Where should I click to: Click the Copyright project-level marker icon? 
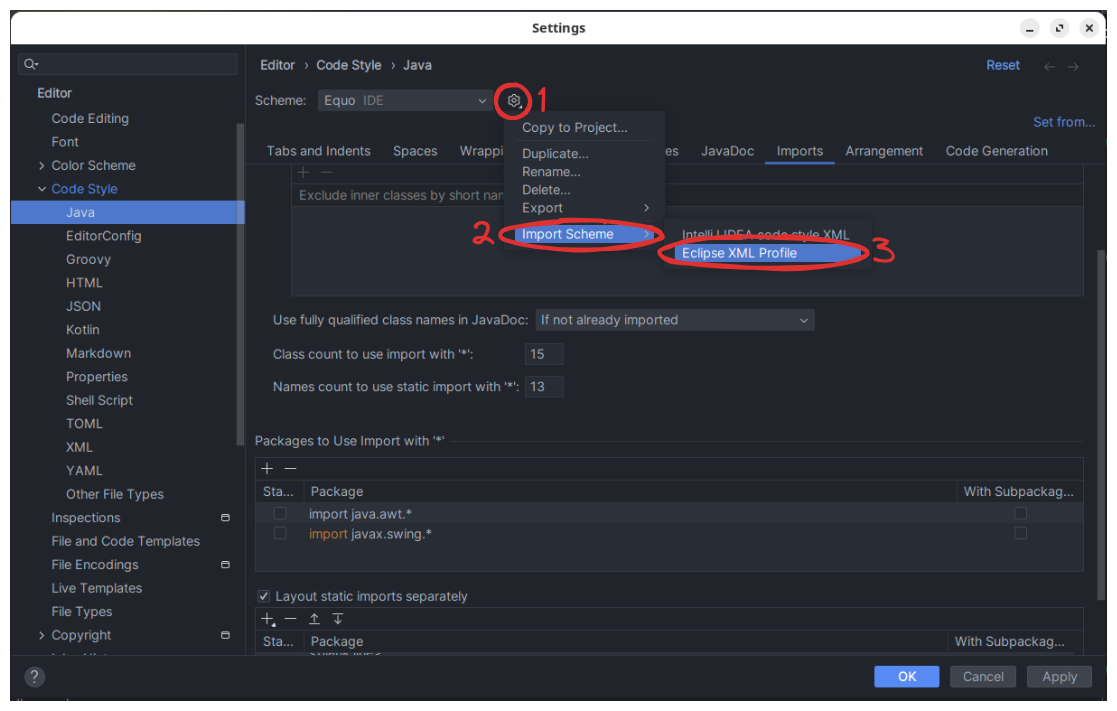click(x=225, y=635)
